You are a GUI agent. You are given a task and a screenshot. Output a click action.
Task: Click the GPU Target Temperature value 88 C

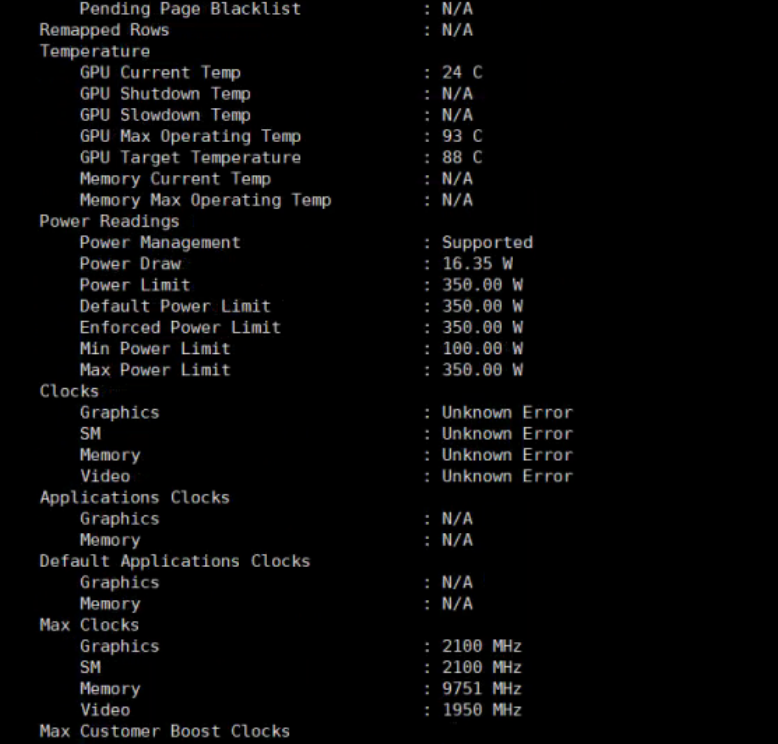click(462, 158)
